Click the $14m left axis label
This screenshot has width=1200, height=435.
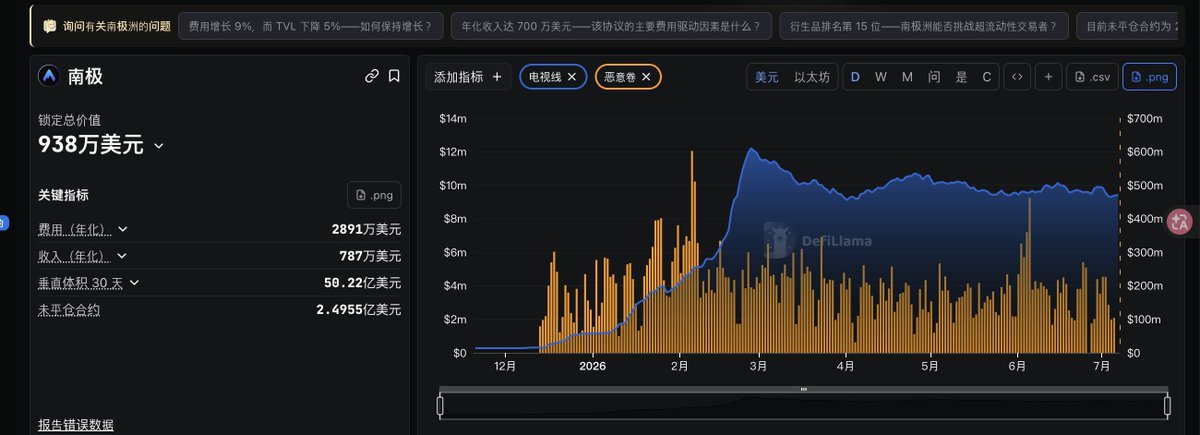[453, 119]
